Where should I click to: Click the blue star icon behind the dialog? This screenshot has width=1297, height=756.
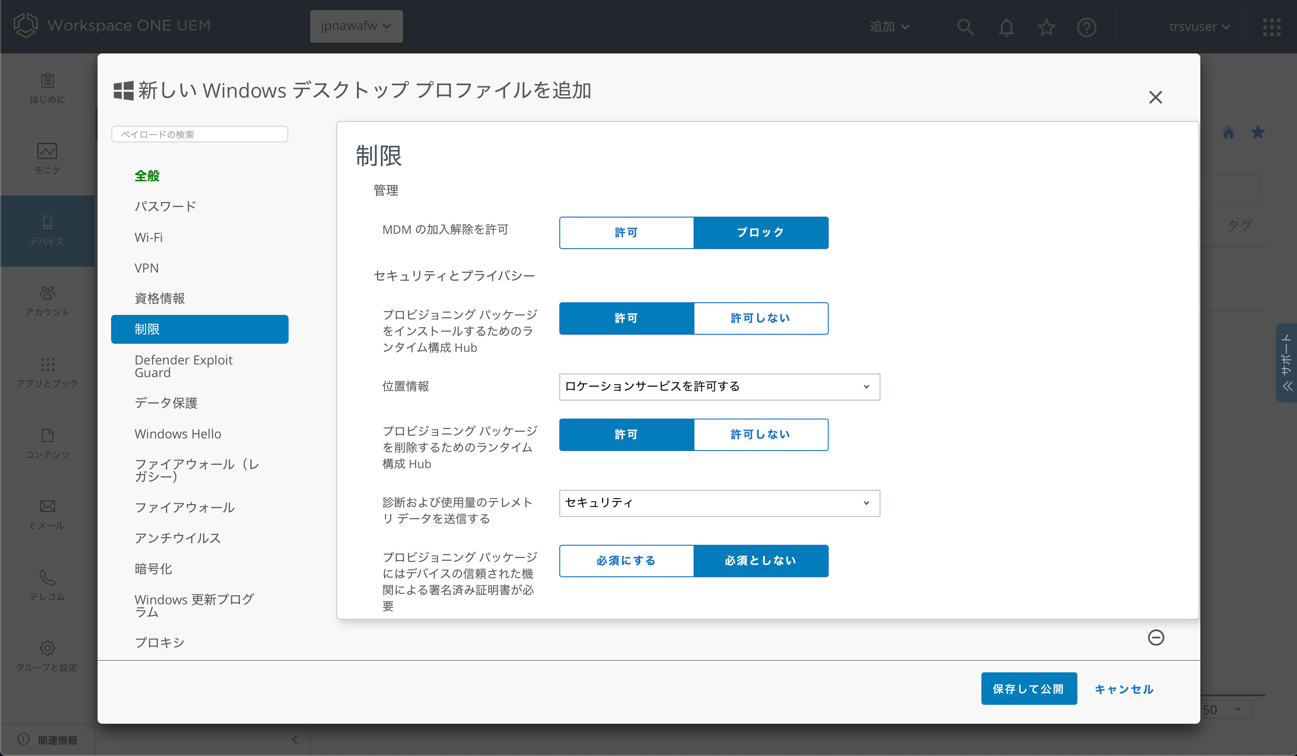(1258, 133)
